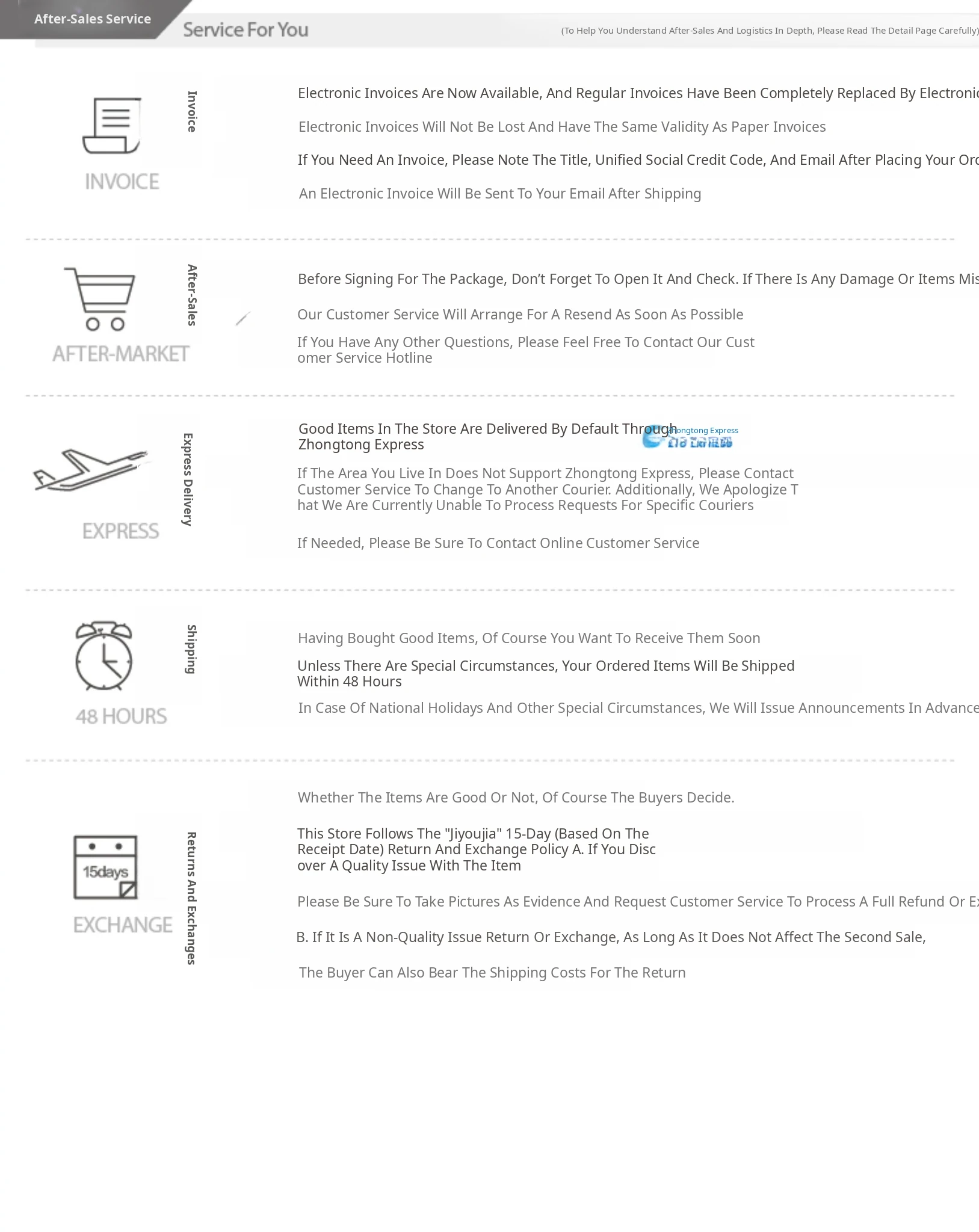This screenshot has height=1232, width=979.
Task: Click the EXCHANGE caption text
Action: (123, 925)
